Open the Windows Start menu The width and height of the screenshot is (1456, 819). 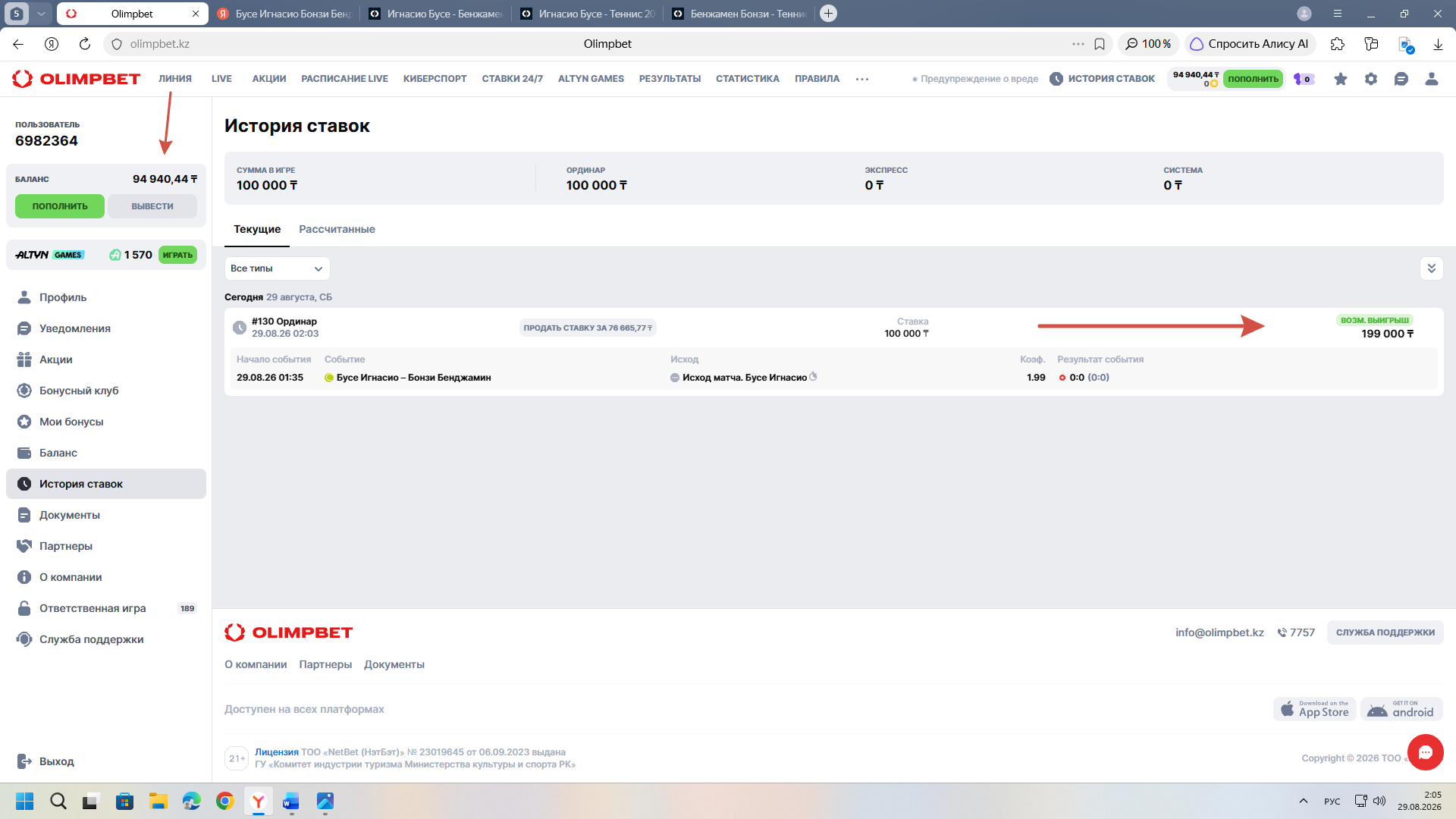pos(25,801)
